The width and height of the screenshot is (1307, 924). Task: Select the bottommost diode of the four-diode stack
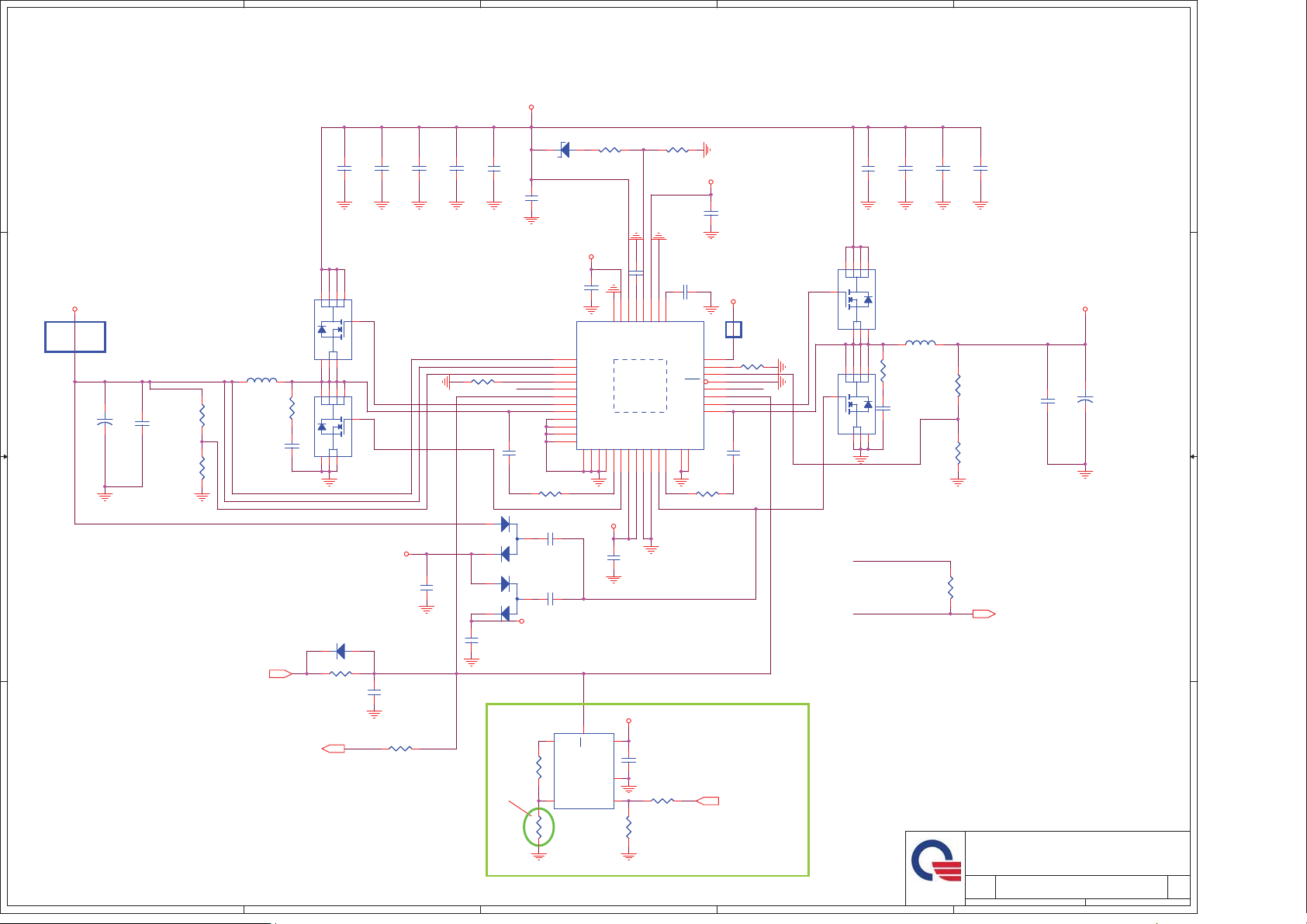point(506,614)
